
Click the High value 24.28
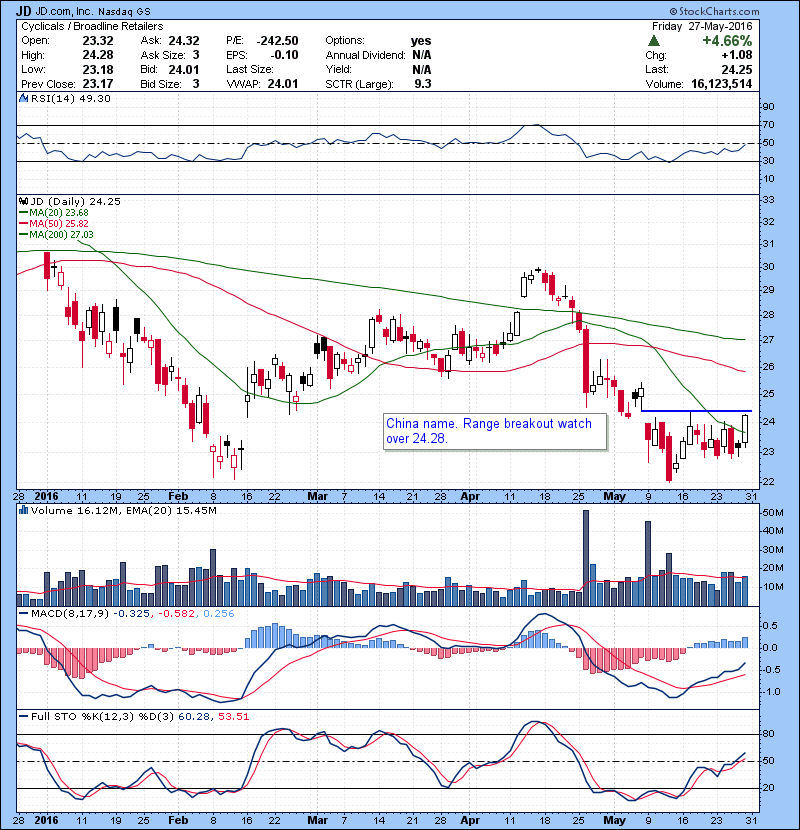coord(98,55)
